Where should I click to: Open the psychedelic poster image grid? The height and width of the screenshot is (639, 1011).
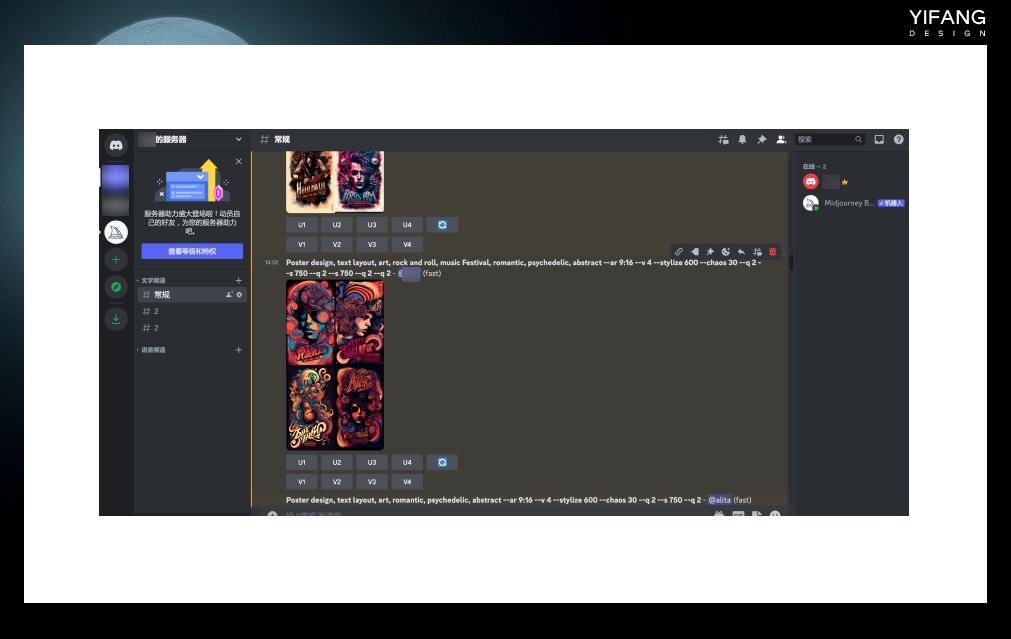334,365
